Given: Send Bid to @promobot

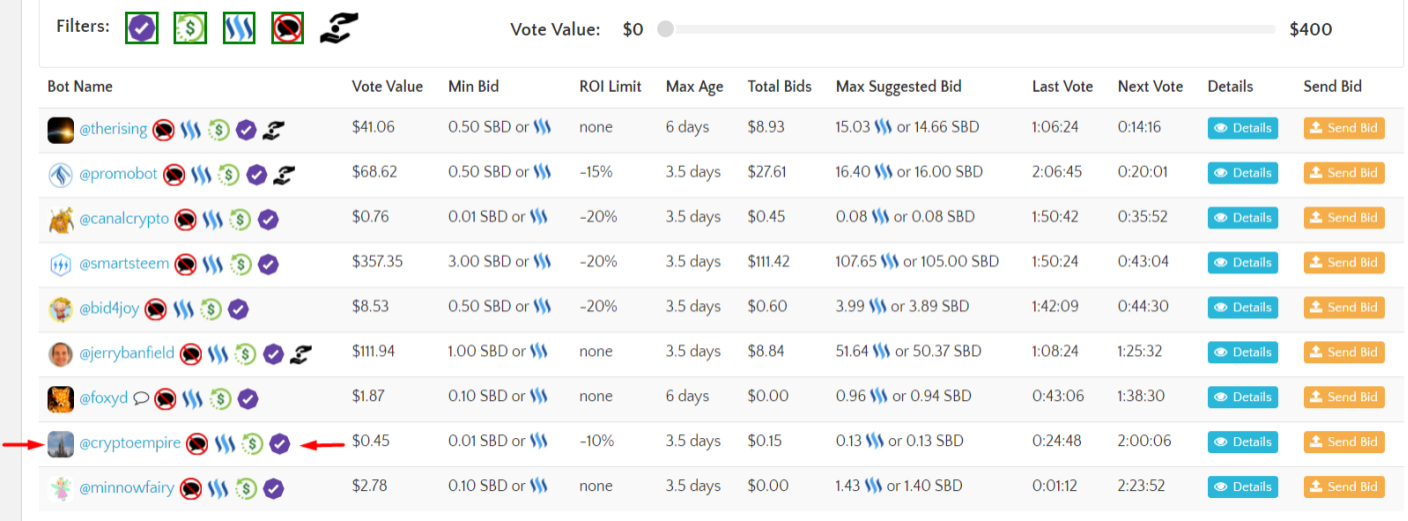Looking at the screenshot, I should (1344, 173).
